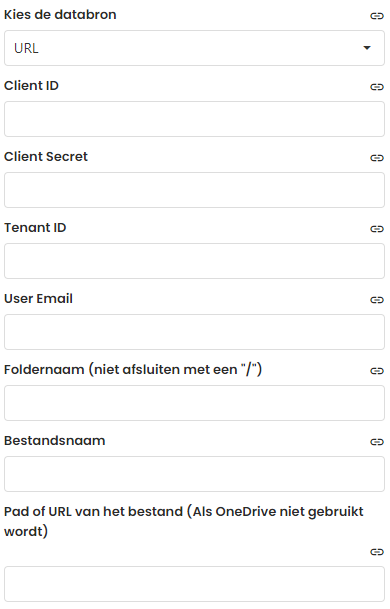Screen dimensions: 390x609
Task: Focus the Client Secret input field
Action: (x=194, y=190)
